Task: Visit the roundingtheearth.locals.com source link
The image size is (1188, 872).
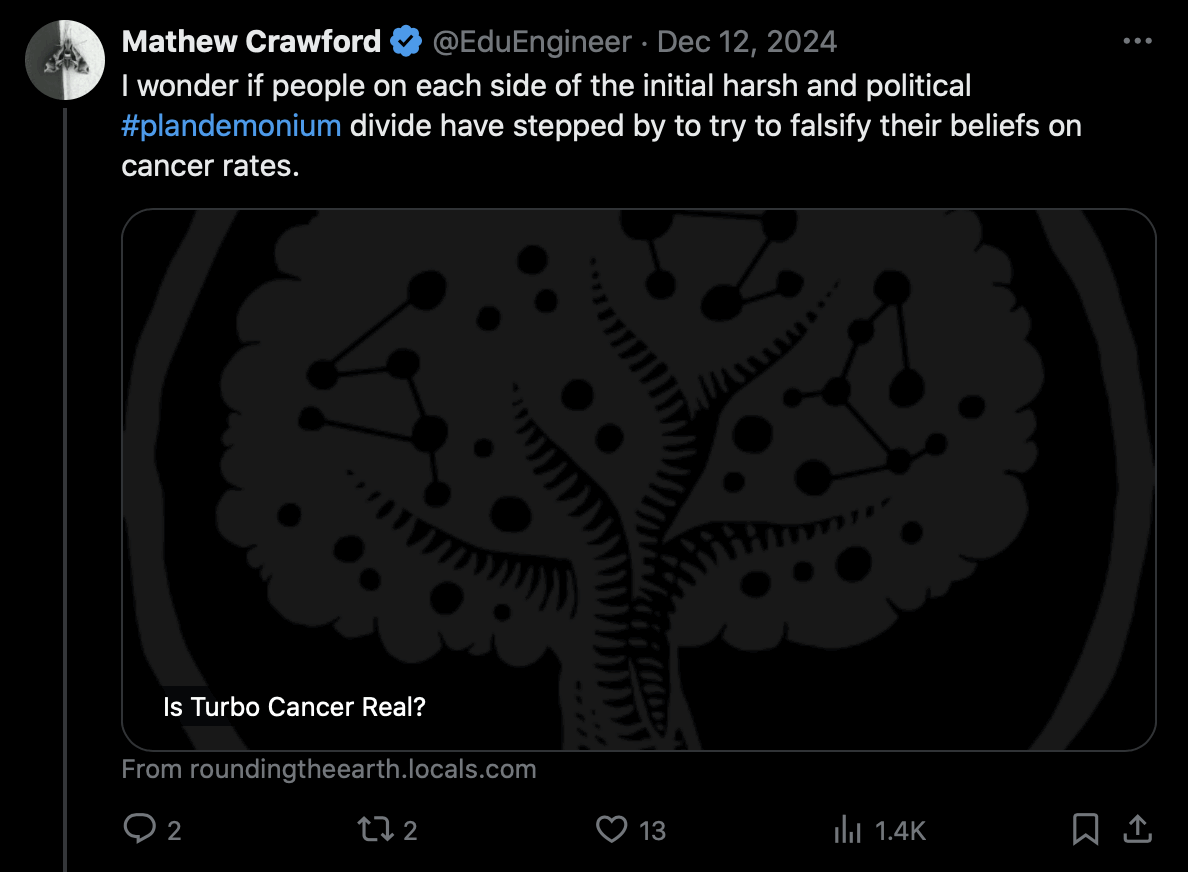Action: pyautogui.click(x=329, y=769)
